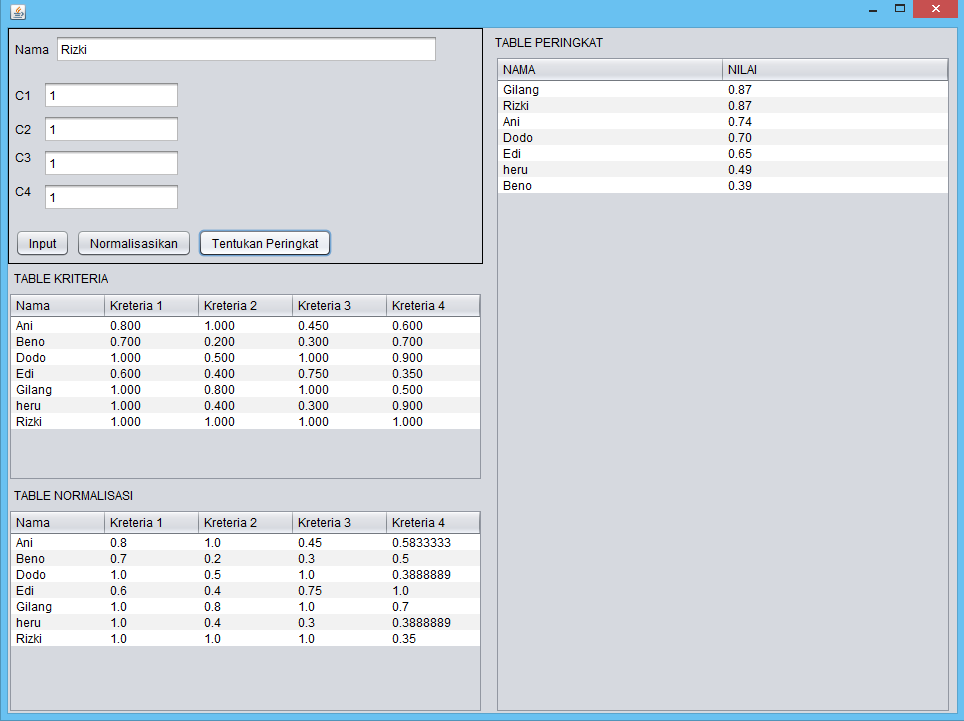The image size is (964, 721).
Task: Minimize the application window
Action: coord(872,9)
